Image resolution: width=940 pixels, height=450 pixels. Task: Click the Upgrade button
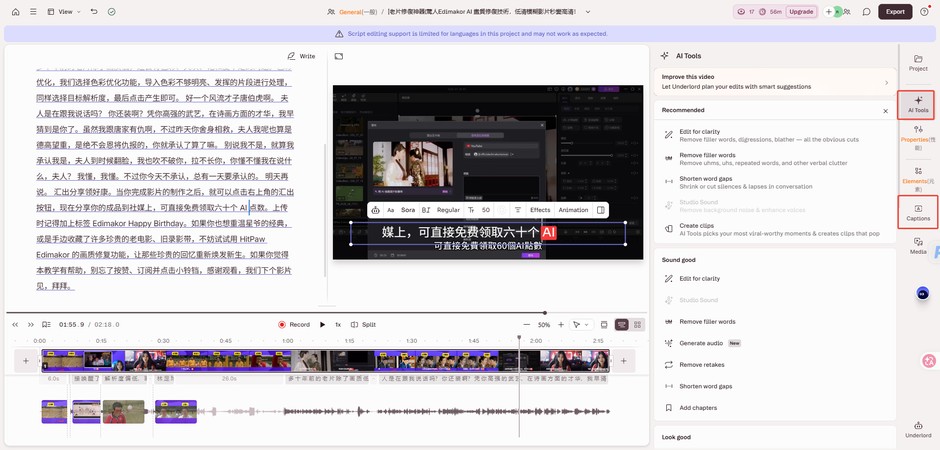[801, 11]
